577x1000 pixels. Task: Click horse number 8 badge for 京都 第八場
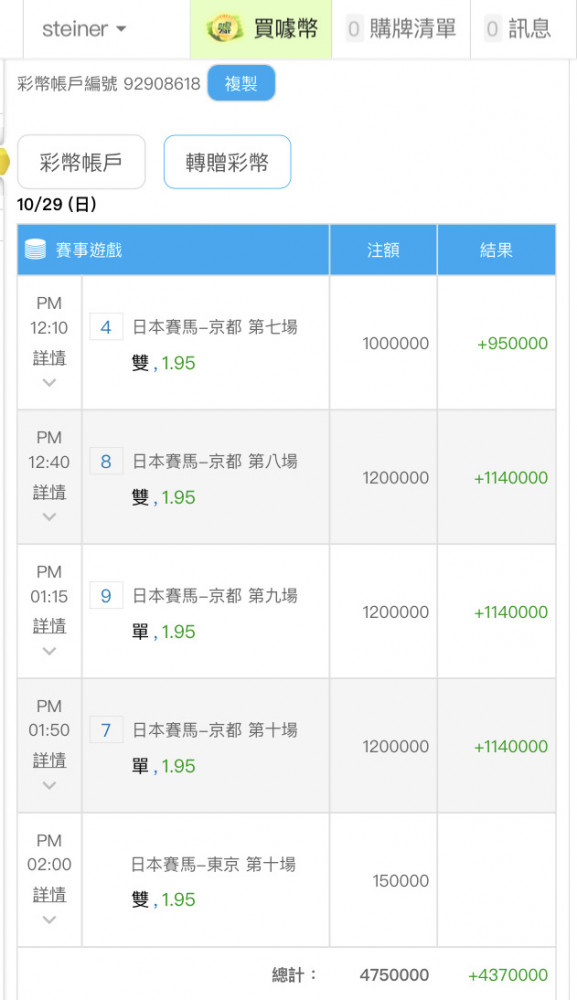[106, 461]
